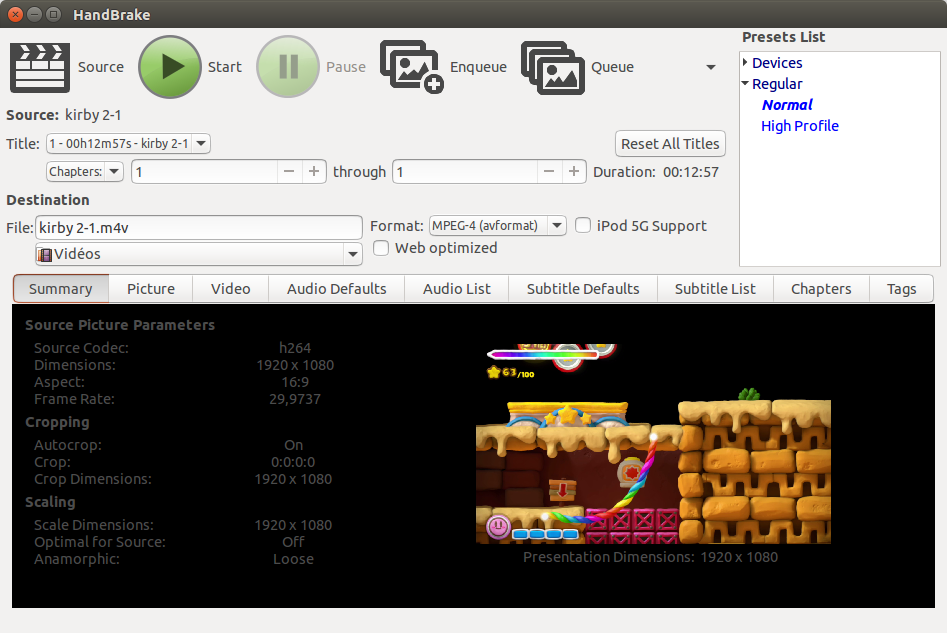Expand the Devices preset group
Screen dimensions: 947x633
click(745, 62)
